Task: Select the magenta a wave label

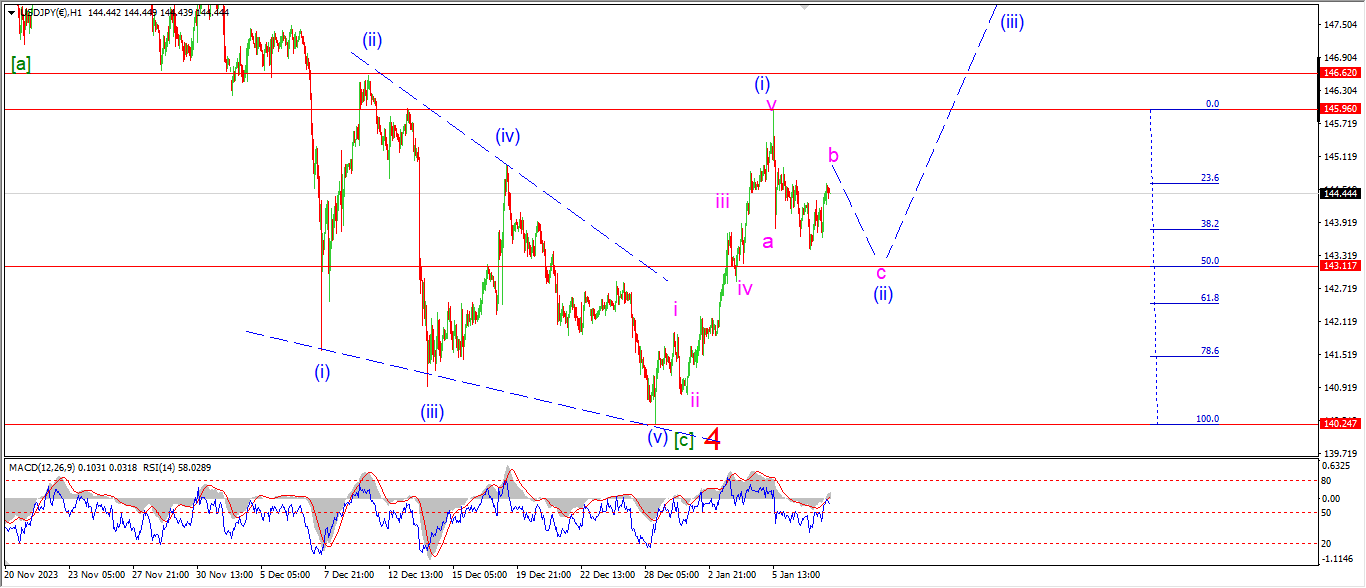Action: [x=767, y=241]
